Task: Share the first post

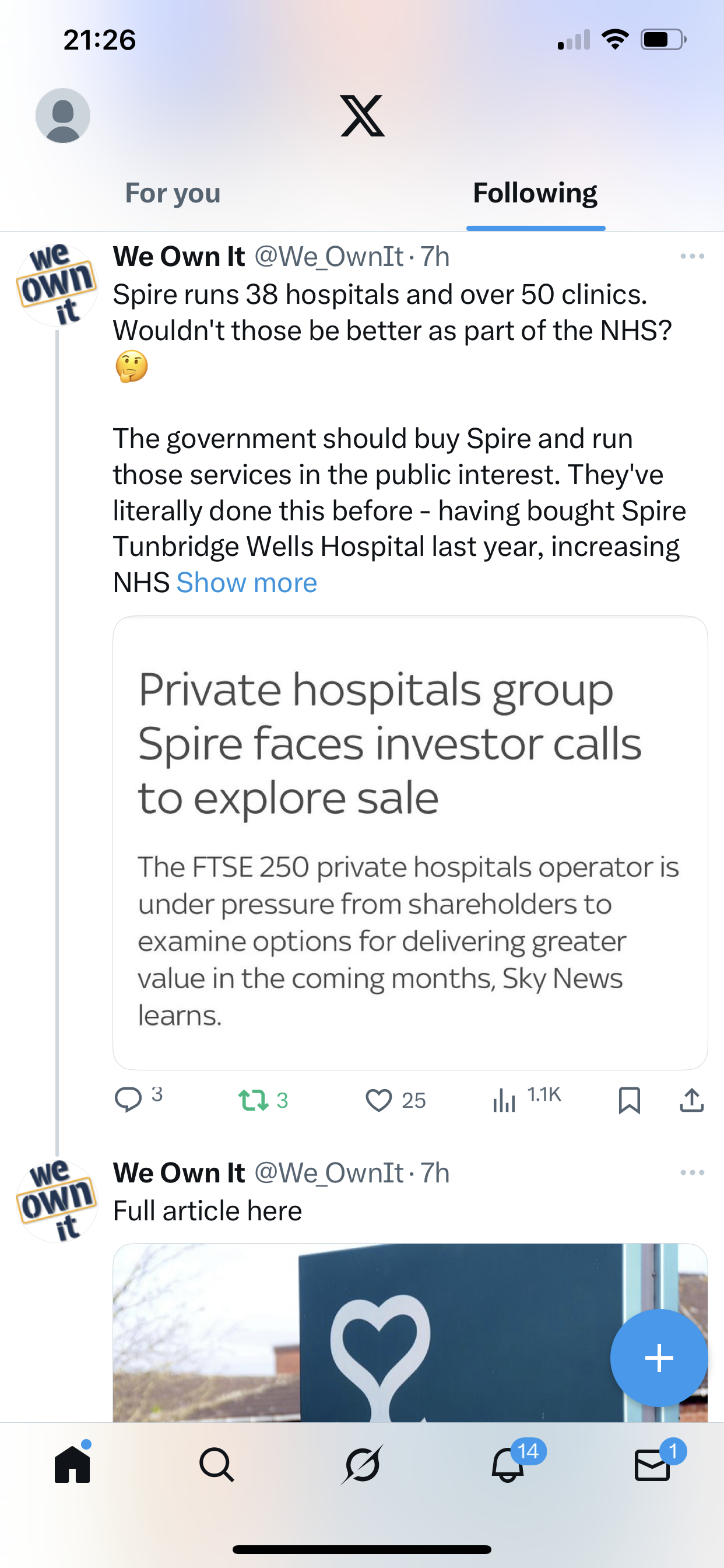Action: pyautogui.click(x=692, y=1100)
